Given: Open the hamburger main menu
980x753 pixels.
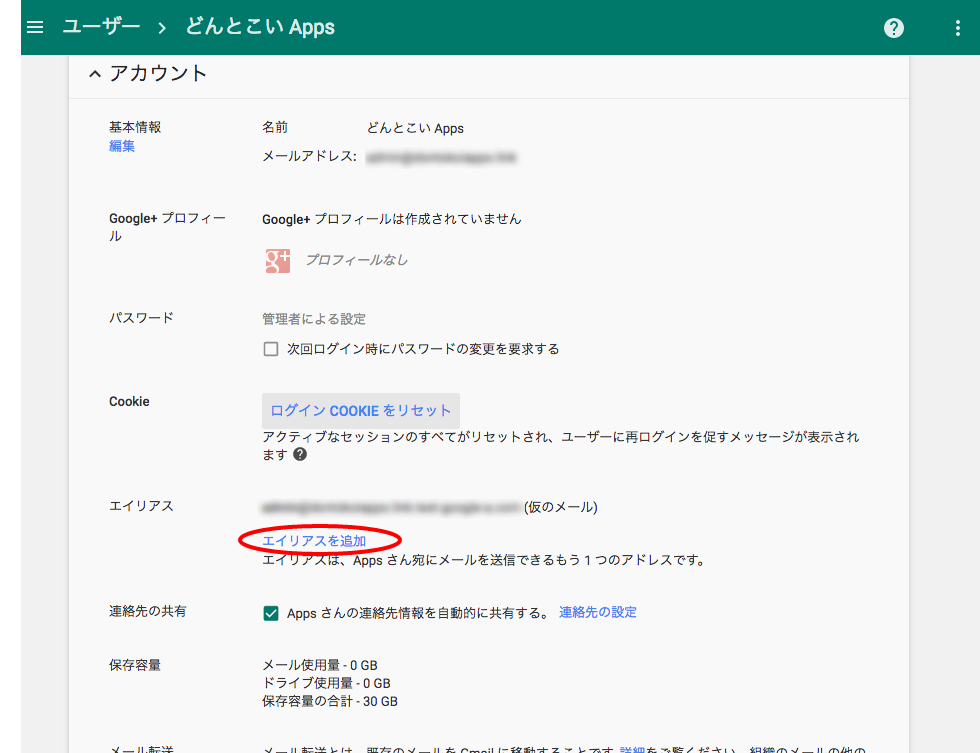Looking at the screenshot, I should coord(35,27).
